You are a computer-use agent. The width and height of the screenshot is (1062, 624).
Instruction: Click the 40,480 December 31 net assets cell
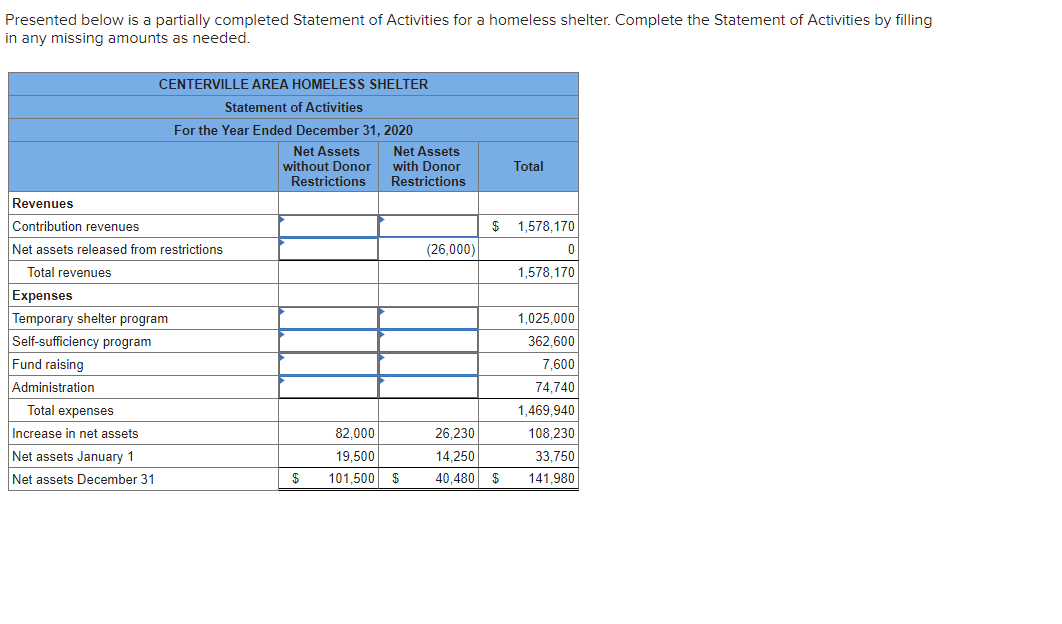[429, 479]
